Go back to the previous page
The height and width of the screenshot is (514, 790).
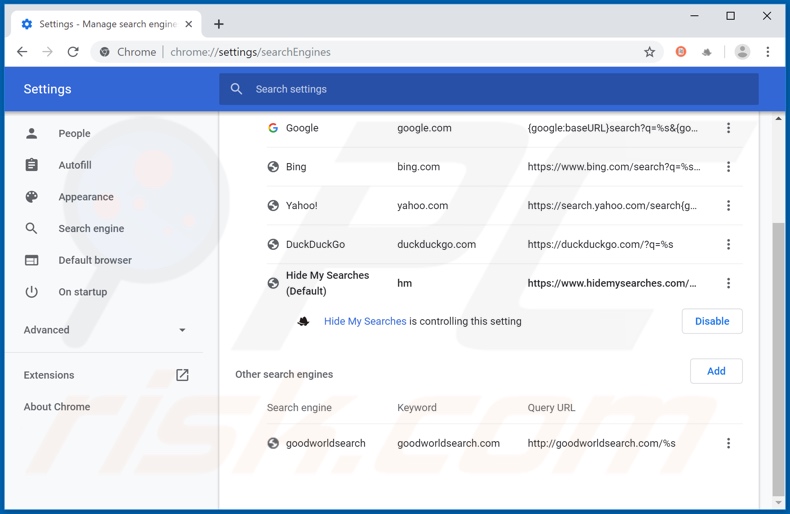pyautogui.click(x=22, y=52)
